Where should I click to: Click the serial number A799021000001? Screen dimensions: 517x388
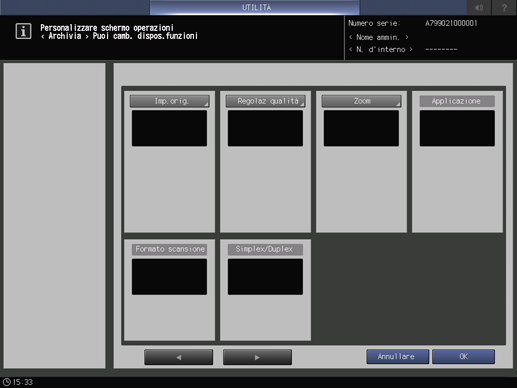(x=451, y=23)
